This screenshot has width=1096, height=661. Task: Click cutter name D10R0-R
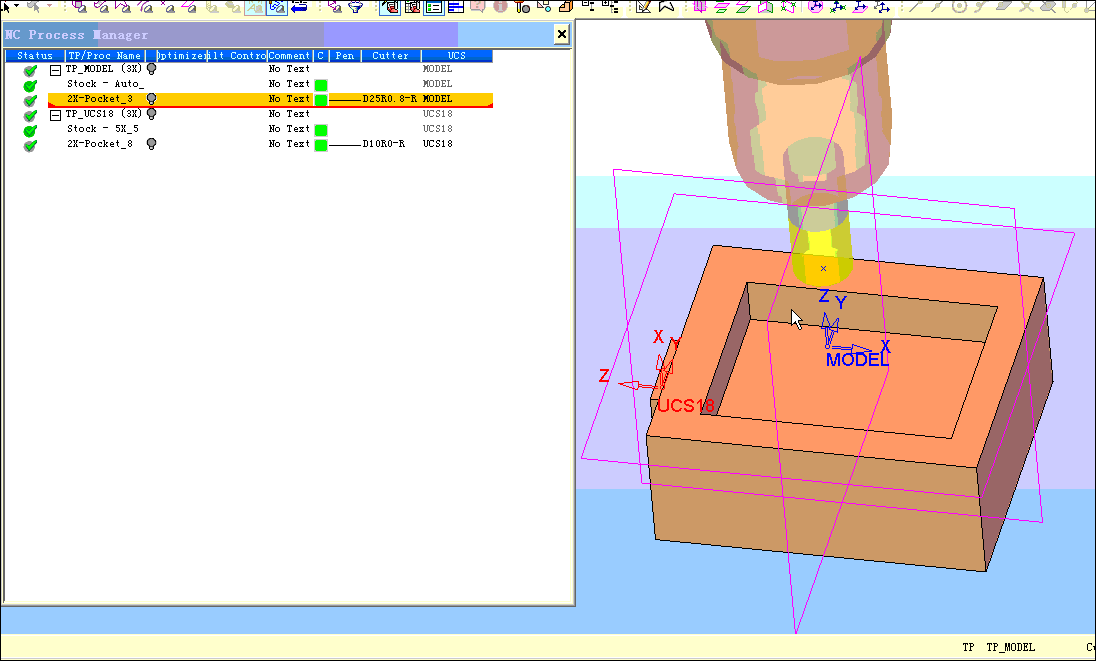click(x=384, y=143)
